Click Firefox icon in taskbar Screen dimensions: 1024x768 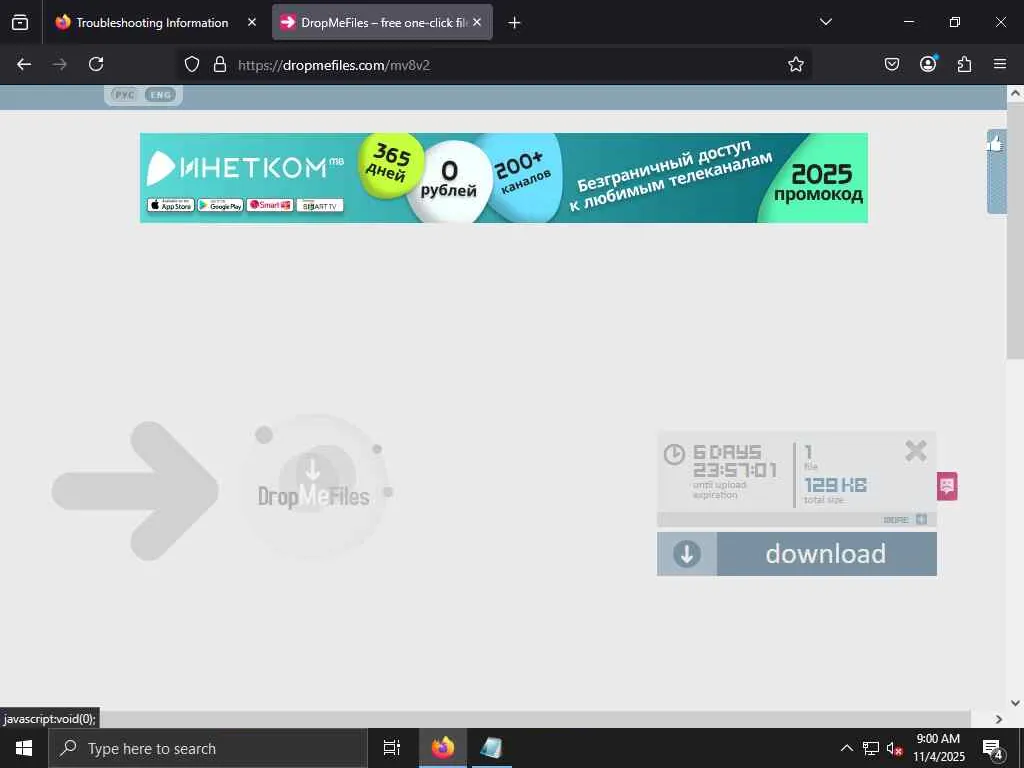point(443,748)
